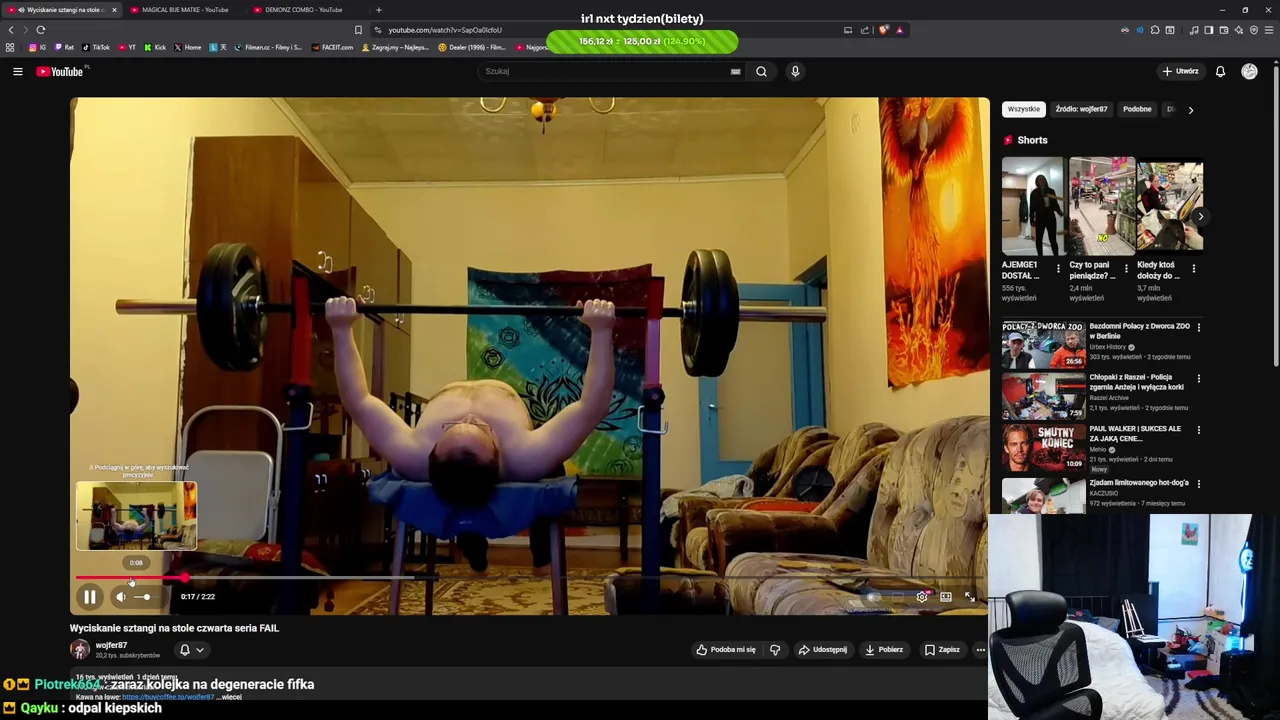Open options for Kiedy ktoś dołoży short
This screenshot has width=1280, height=720.
(x=1193, y=269)
